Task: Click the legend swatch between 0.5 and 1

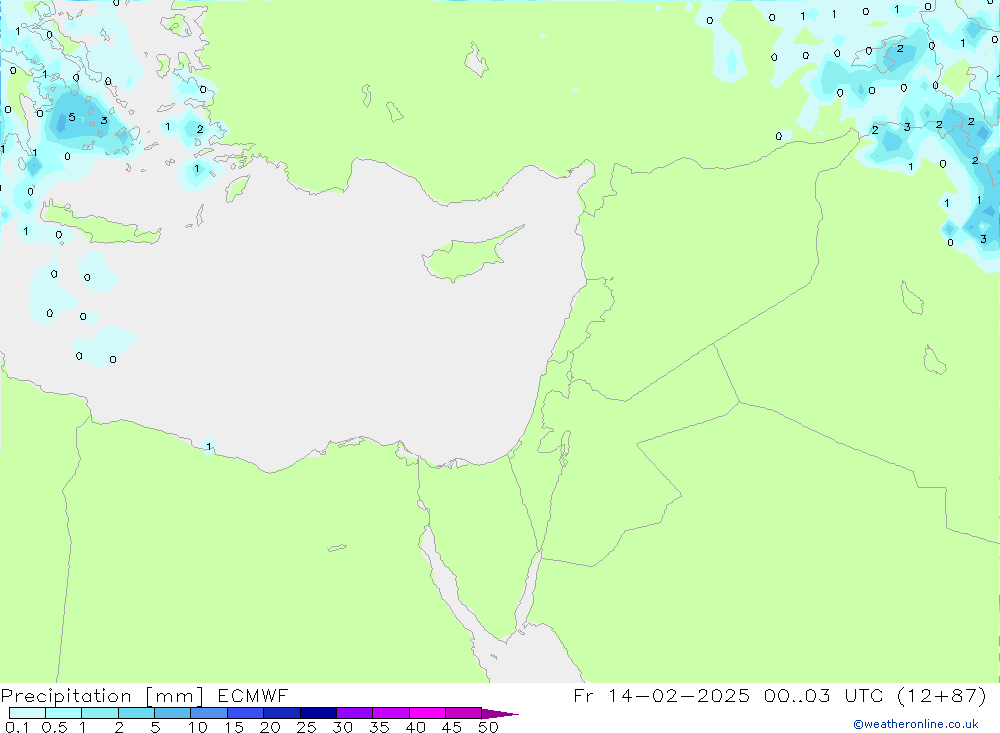Action: tap(63, 713)
